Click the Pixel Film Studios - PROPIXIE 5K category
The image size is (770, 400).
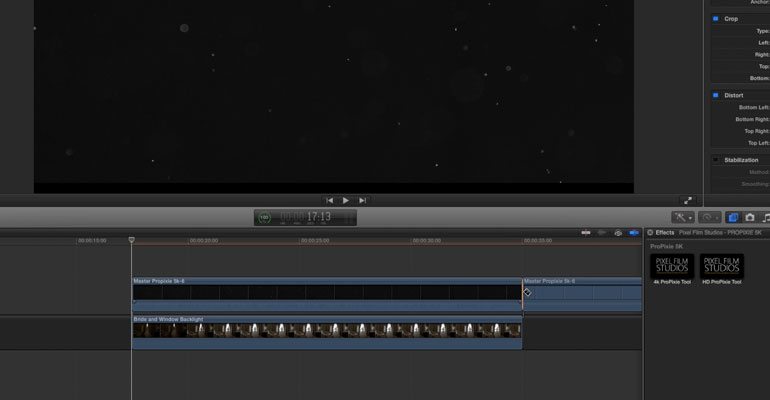click(x=720, y=233)
